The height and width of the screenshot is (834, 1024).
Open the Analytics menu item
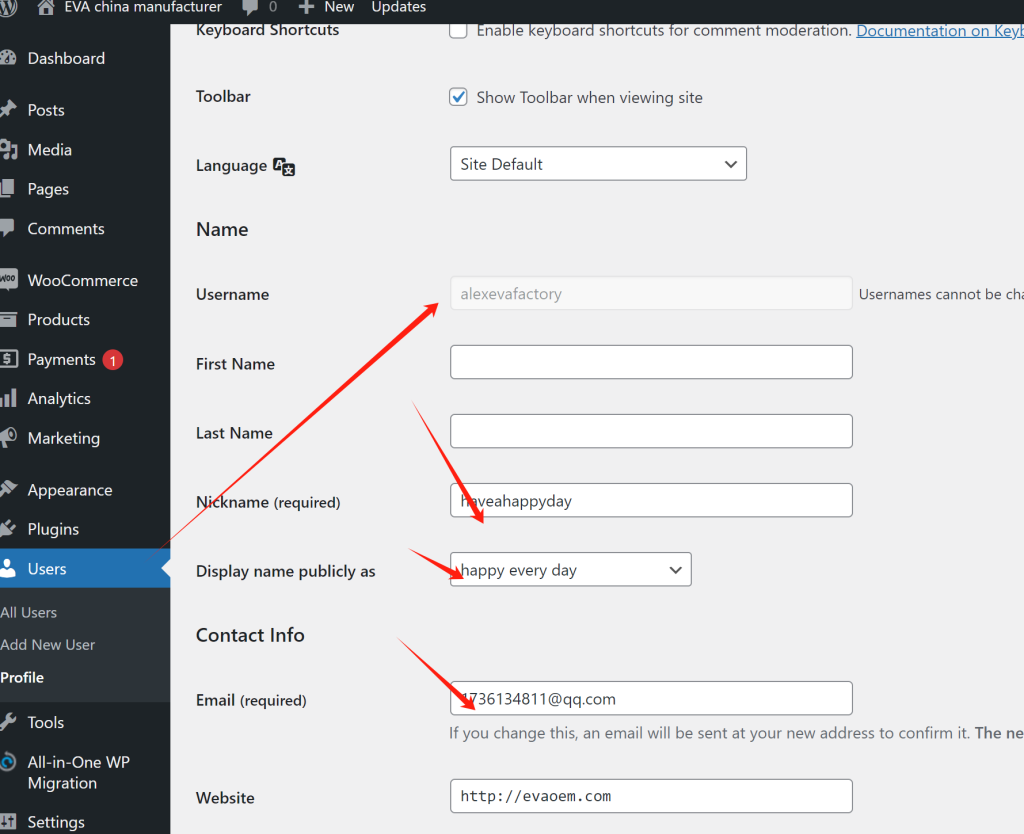pos(59,398)
